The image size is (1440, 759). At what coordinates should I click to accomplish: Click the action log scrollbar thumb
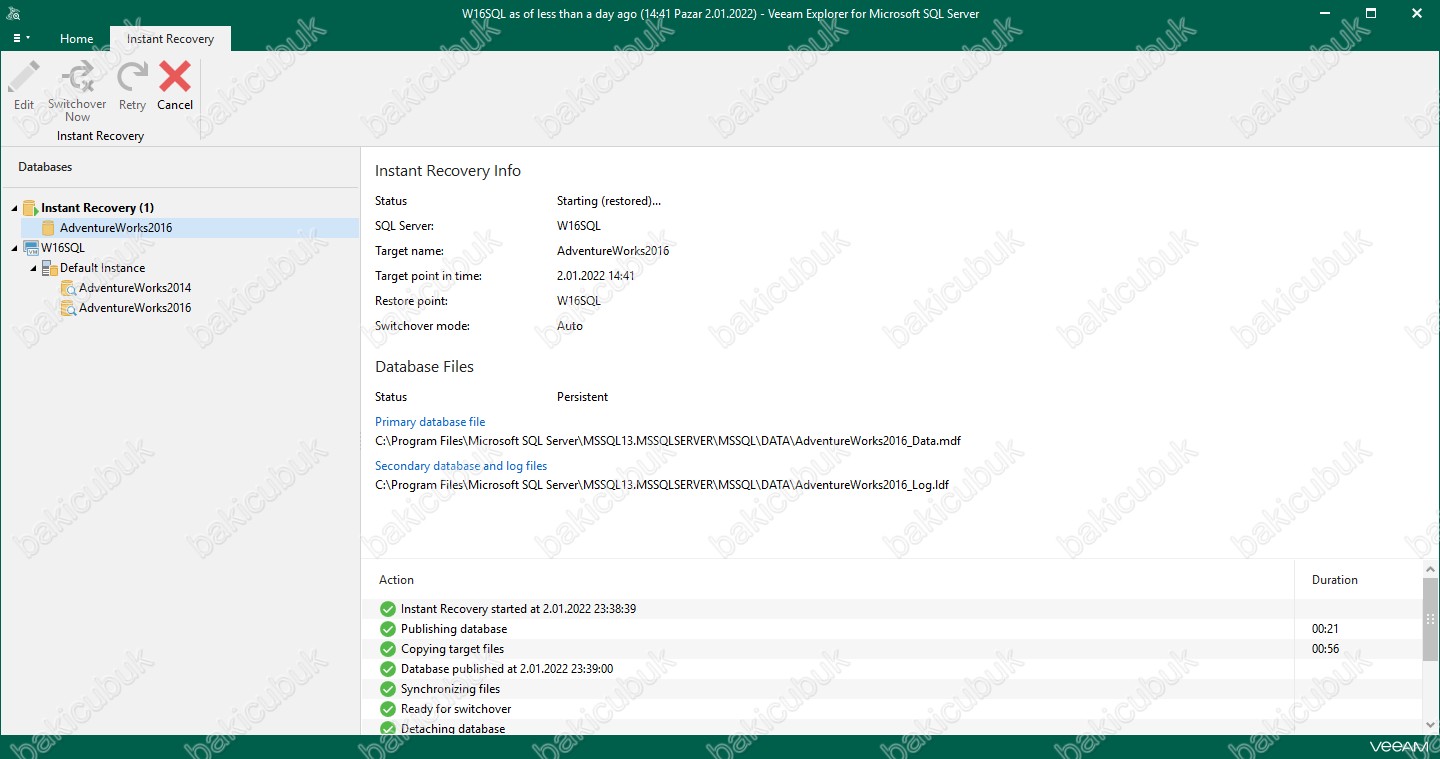coord(1430,618)
